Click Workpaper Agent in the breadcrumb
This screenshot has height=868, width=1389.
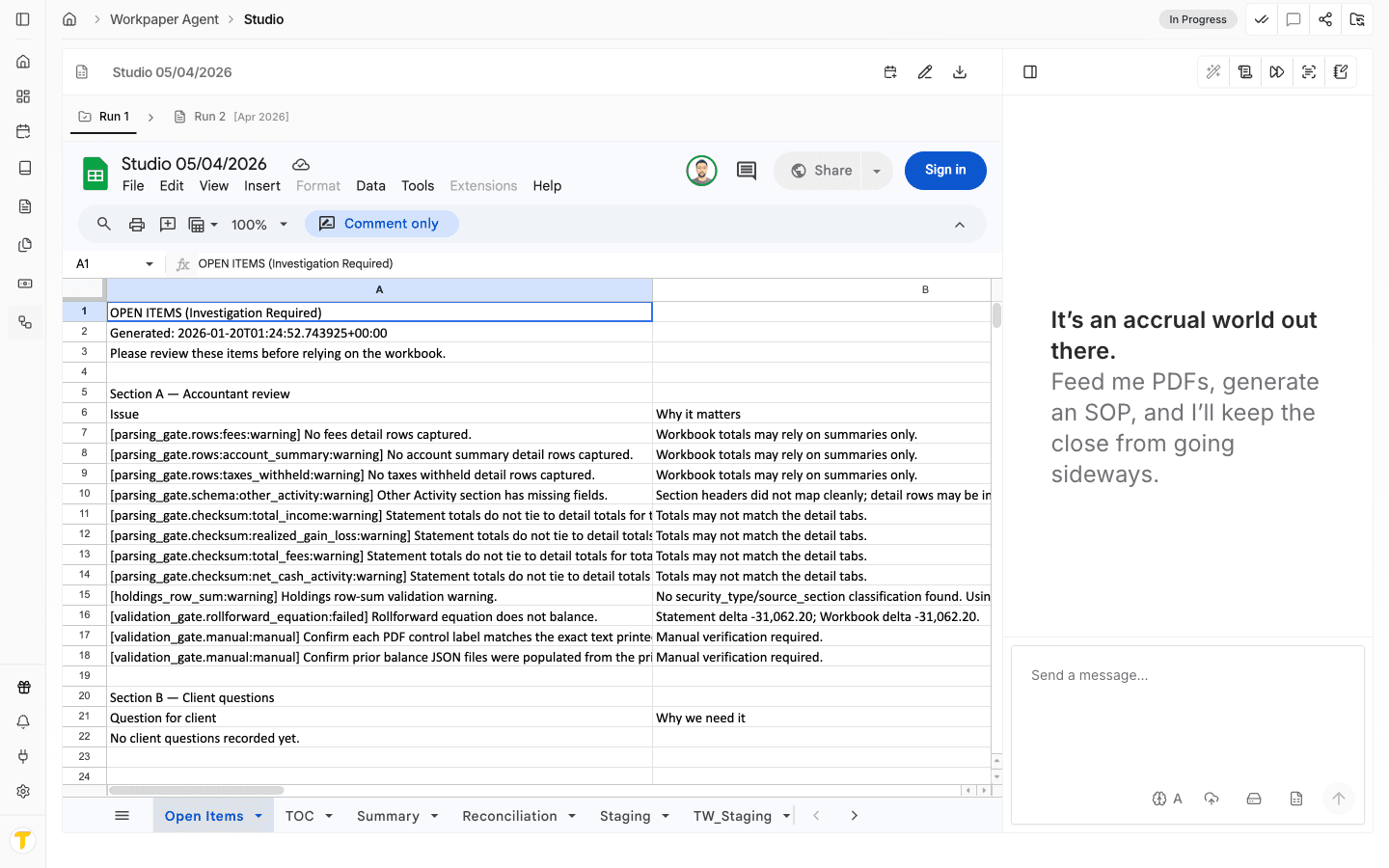164,19
